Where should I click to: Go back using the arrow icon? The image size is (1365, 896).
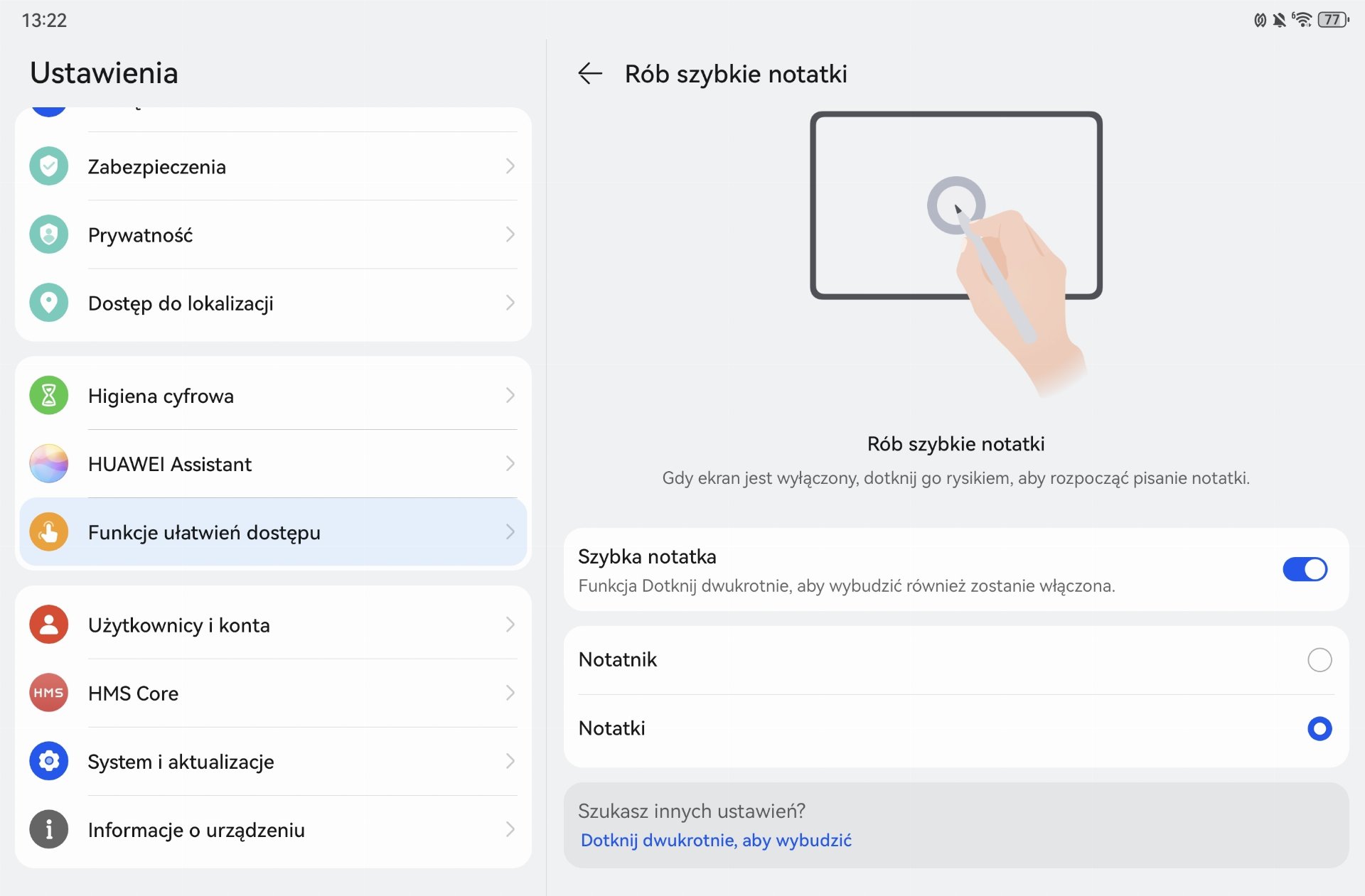coord(590,73)
